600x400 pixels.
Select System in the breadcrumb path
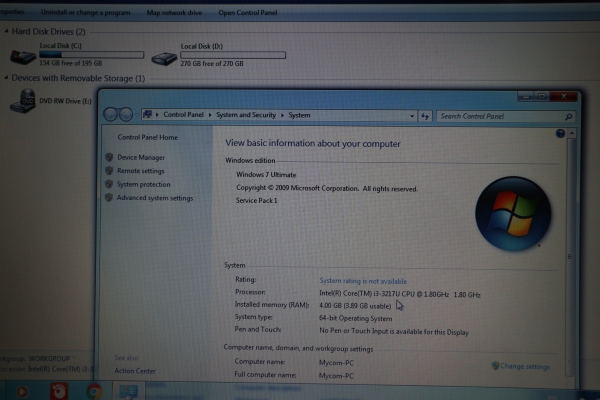(x=299, y=115)
